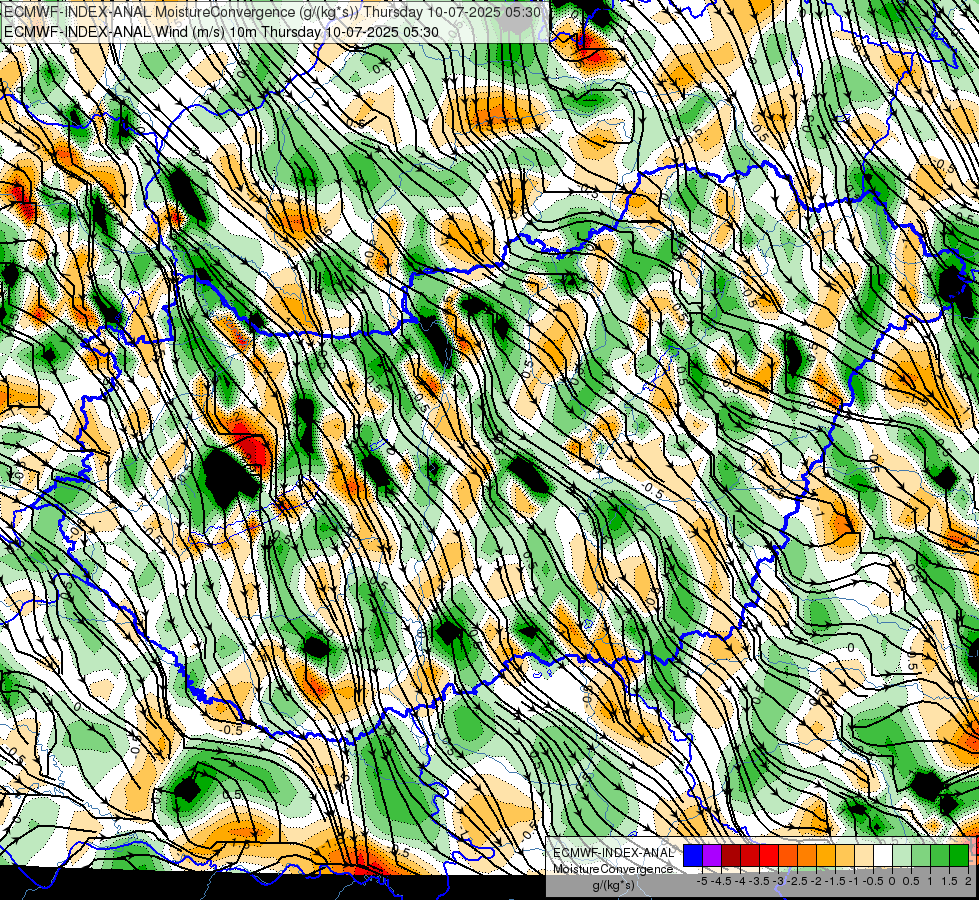The width and height of the screenshot is (979, 900).
Task: Click the legend's MoistureConvergence label
Action: pos(613,869)
